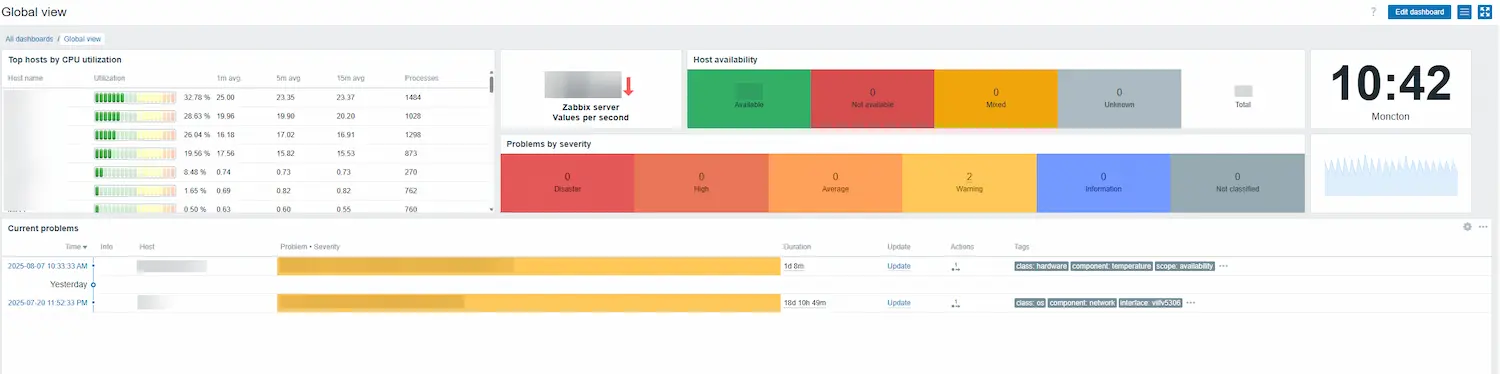
Task: Click the Not classified severity block
Action: coord(1237,183)
